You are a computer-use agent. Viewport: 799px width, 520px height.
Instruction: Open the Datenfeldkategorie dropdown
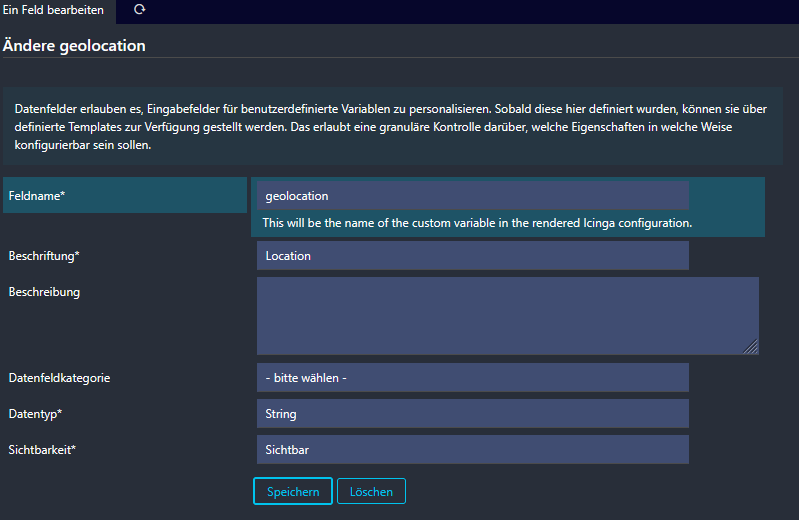[472, 378]
